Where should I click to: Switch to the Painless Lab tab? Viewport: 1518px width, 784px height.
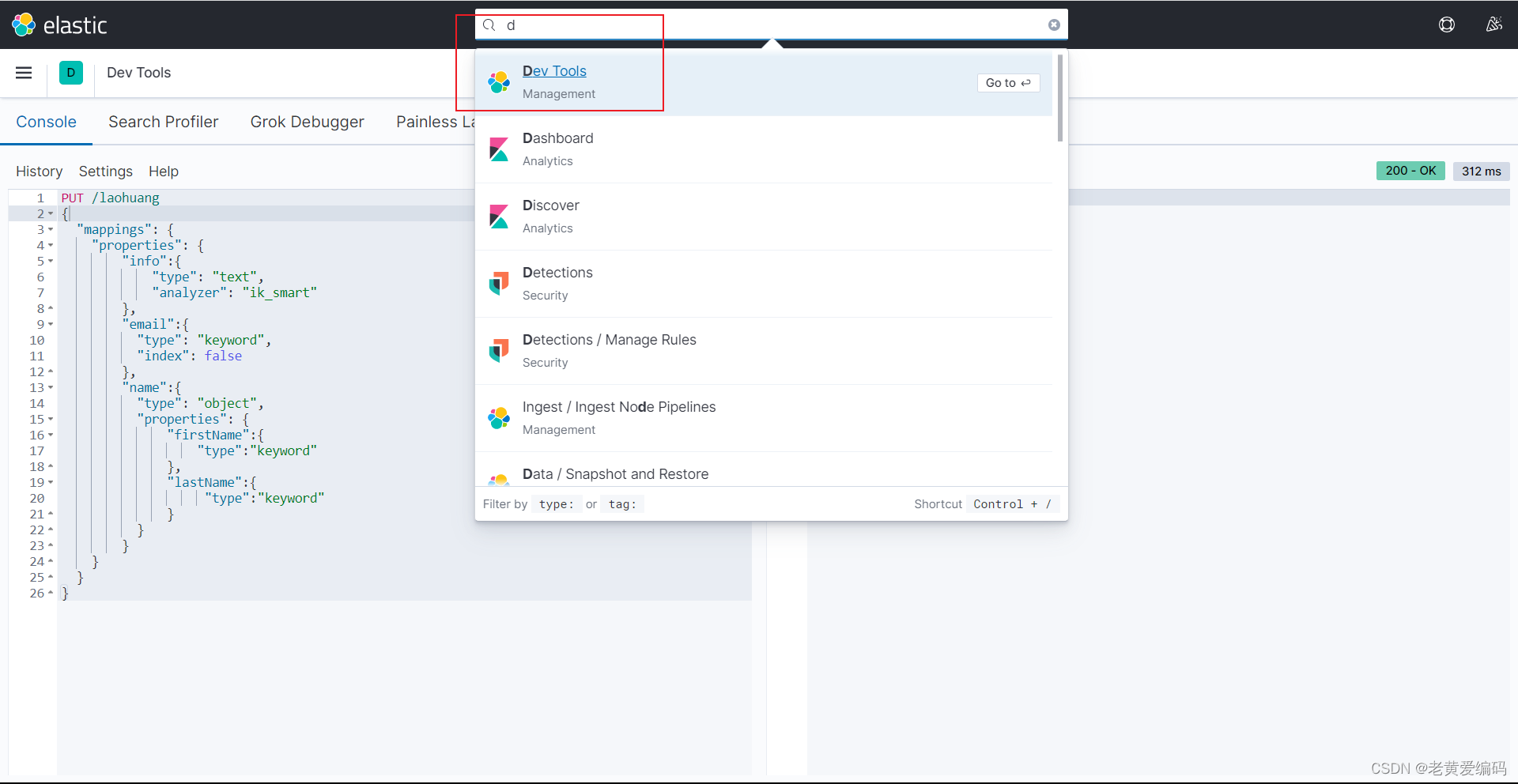(x=436, y=122)
